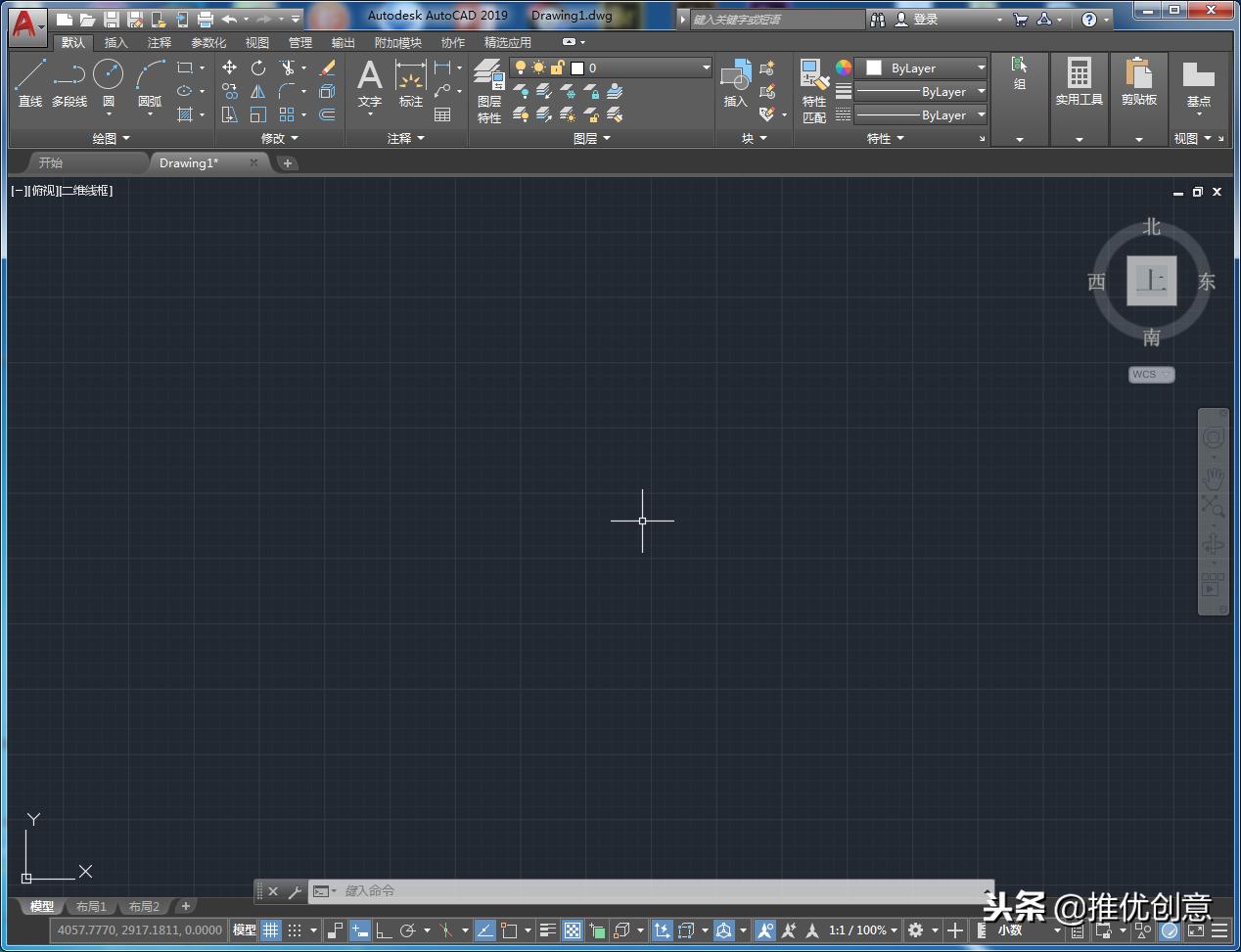
Task: Select the Arc (圆弧) tool
Action: point(149,83)
